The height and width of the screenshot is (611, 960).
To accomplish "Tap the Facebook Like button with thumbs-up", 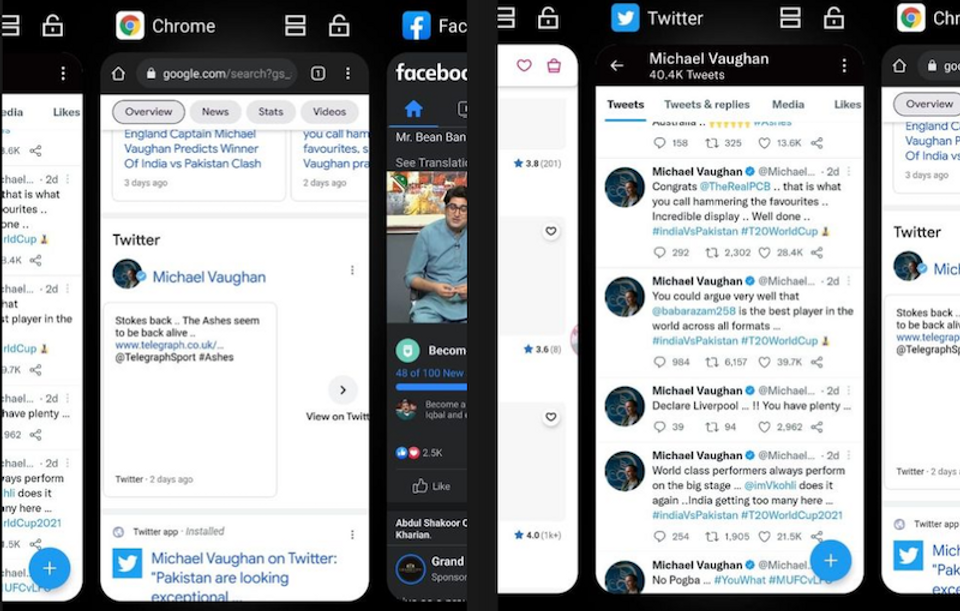I will tap(431, 486).
